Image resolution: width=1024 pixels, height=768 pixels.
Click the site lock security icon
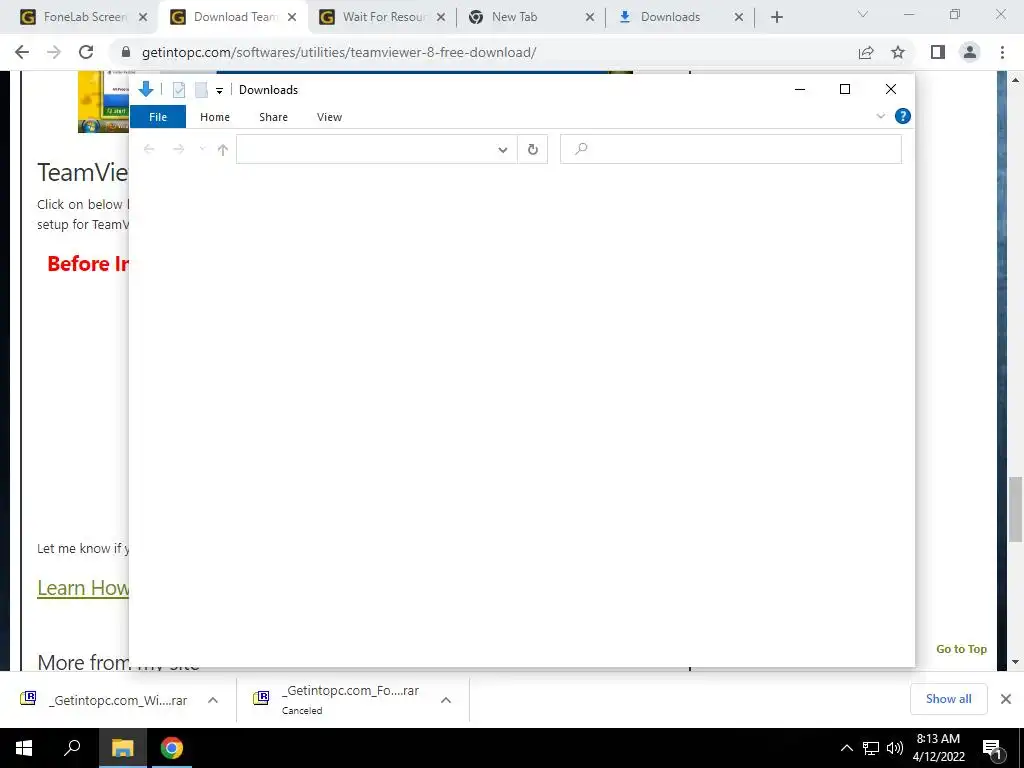[126, 52]
